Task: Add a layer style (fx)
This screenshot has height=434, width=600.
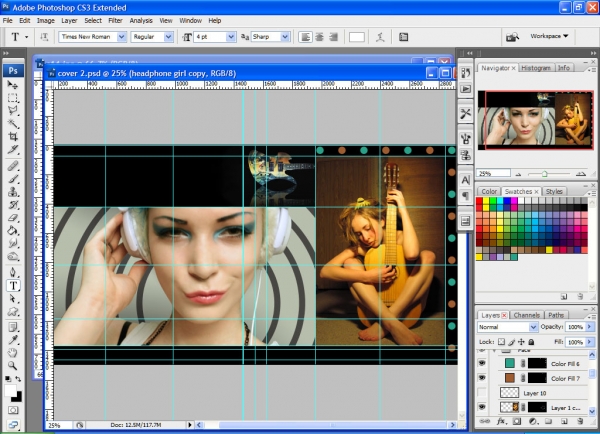Action: click(x=501, y=421)
